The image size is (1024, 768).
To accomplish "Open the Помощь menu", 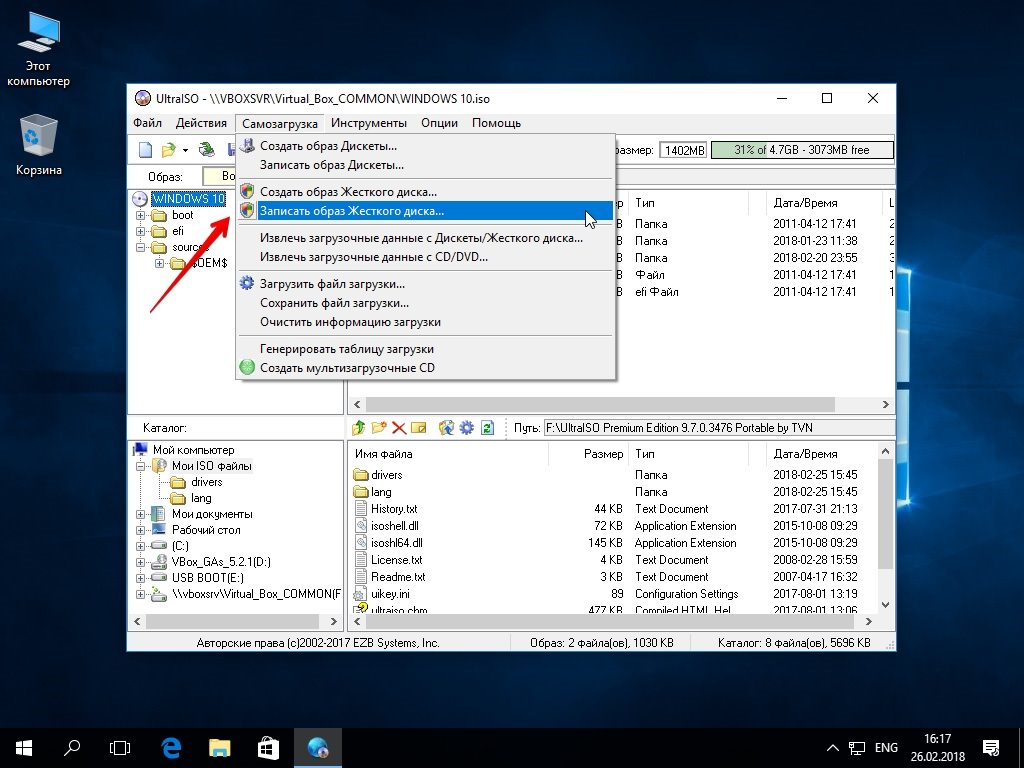I will click(x=496, y=123).
